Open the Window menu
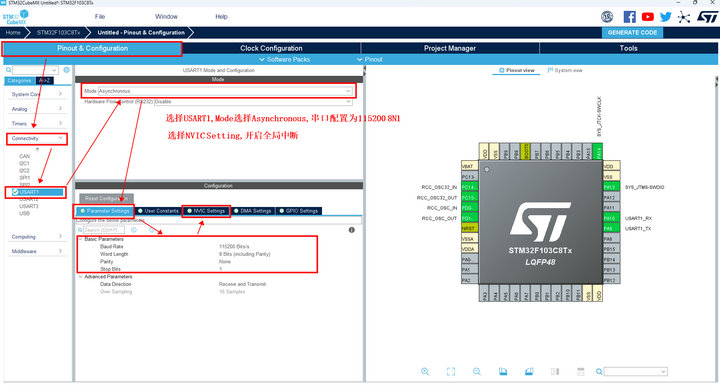The height and width of the screenshot is (385, 720). [x=166, y=17]
